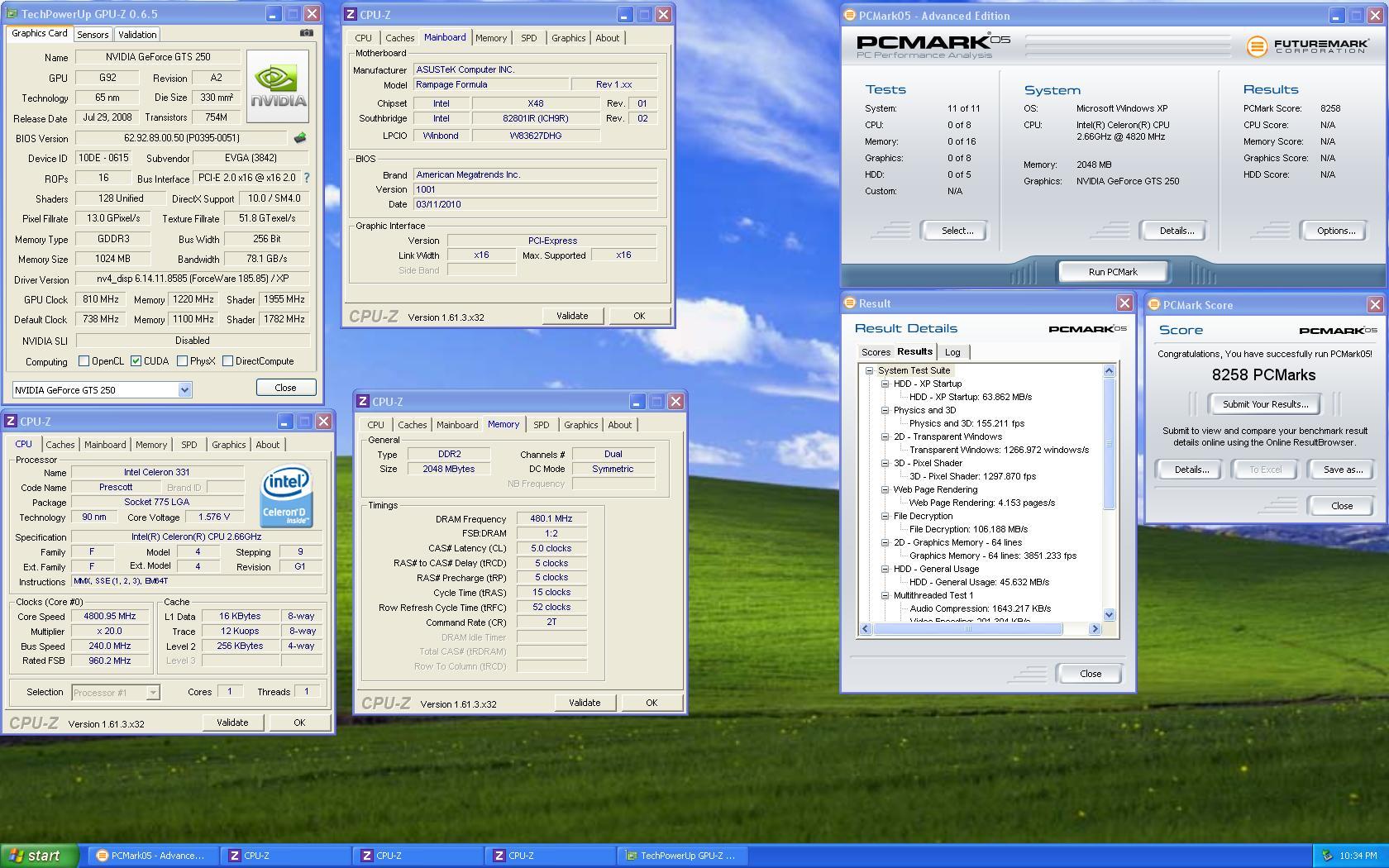Click the system tray icon near the clock
Image resolution: width=1389 pixels, height=868 pixels.
point(1327,856)
